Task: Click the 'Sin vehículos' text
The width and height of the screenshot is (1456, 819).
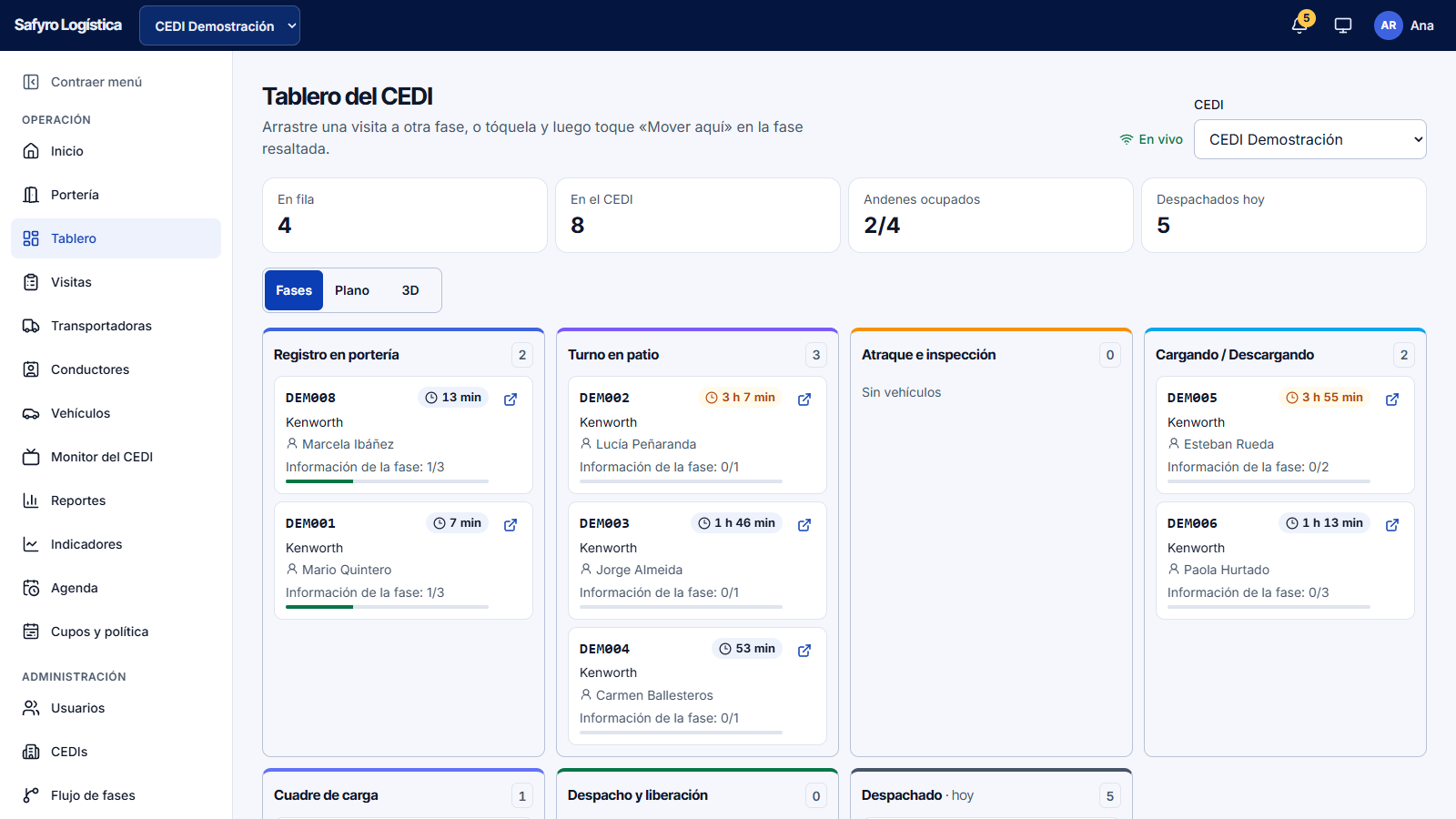Action: click(x=902, y=392)
